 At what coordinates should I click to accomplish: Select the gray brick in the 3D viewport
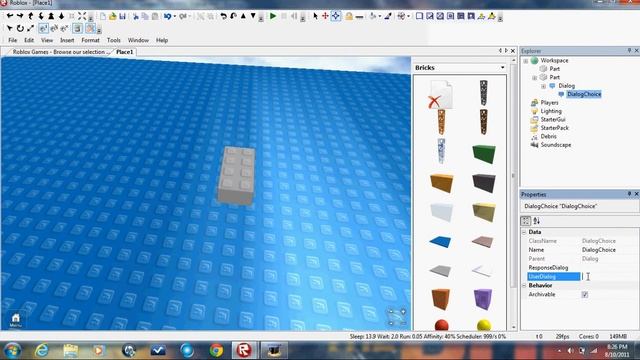click(236, 176)
